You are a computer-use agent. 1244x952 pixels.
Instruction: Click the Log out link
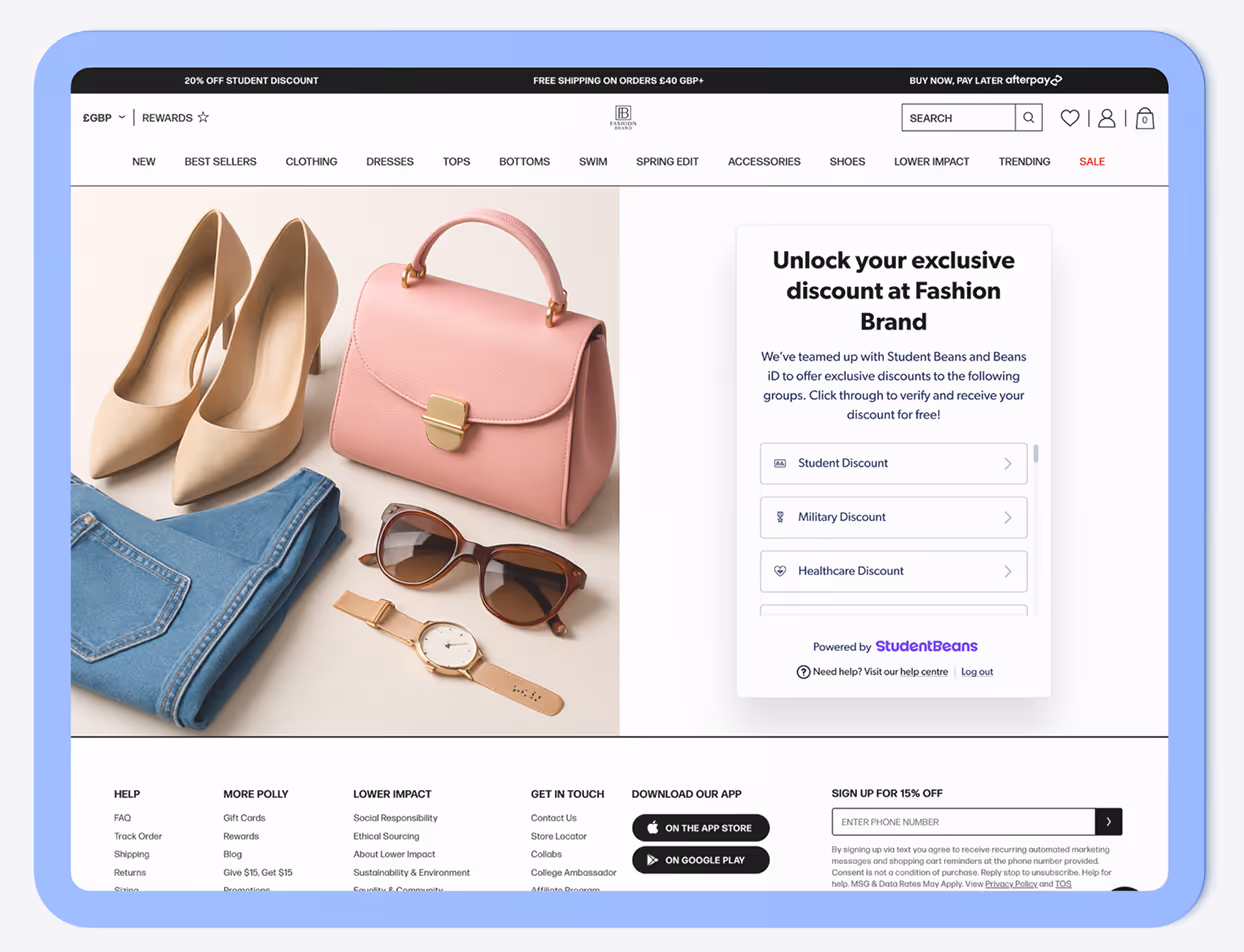coord(977,672)
